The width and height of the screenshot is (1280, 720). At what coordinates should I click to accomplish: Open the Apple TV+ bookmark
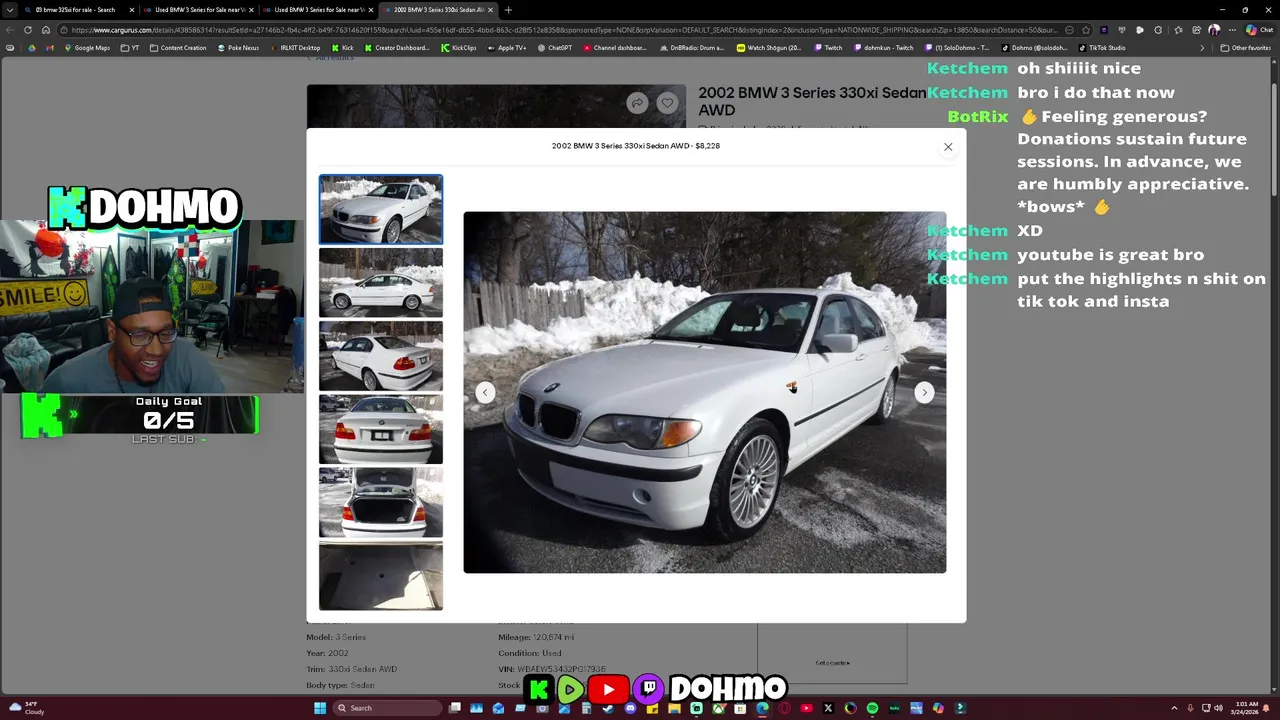point(506,48)
